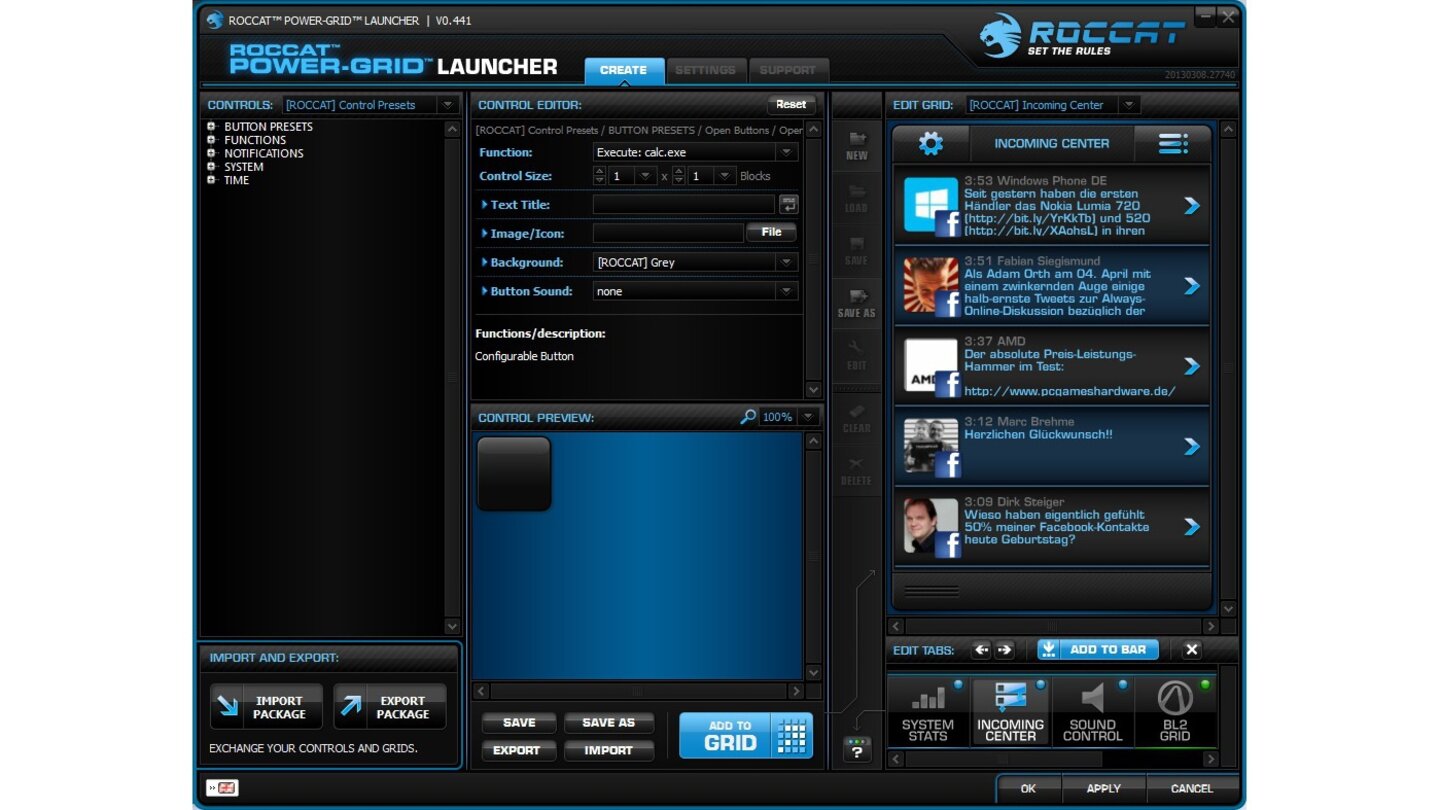This screenshot has height=810, width=1440.
Task: Click the EDIT wrench toolbar icon
Action: pyautogui.click(x=856, y=356)
